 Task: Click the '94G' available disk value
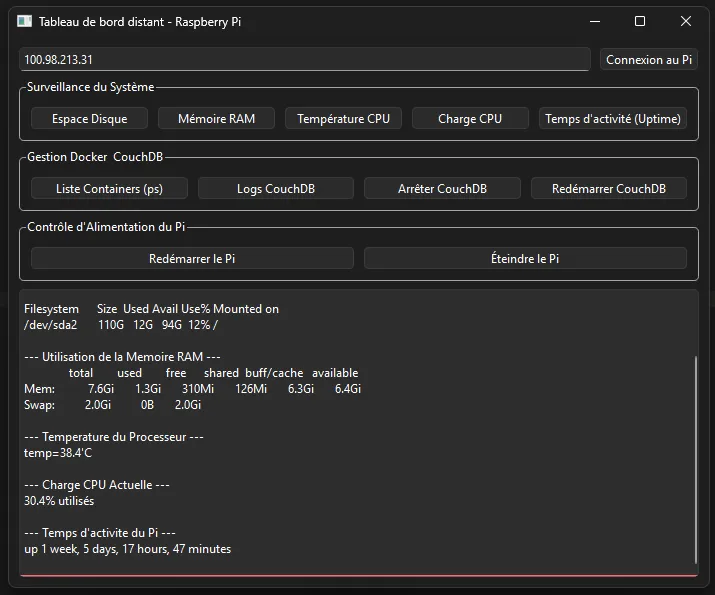point(171,325)
